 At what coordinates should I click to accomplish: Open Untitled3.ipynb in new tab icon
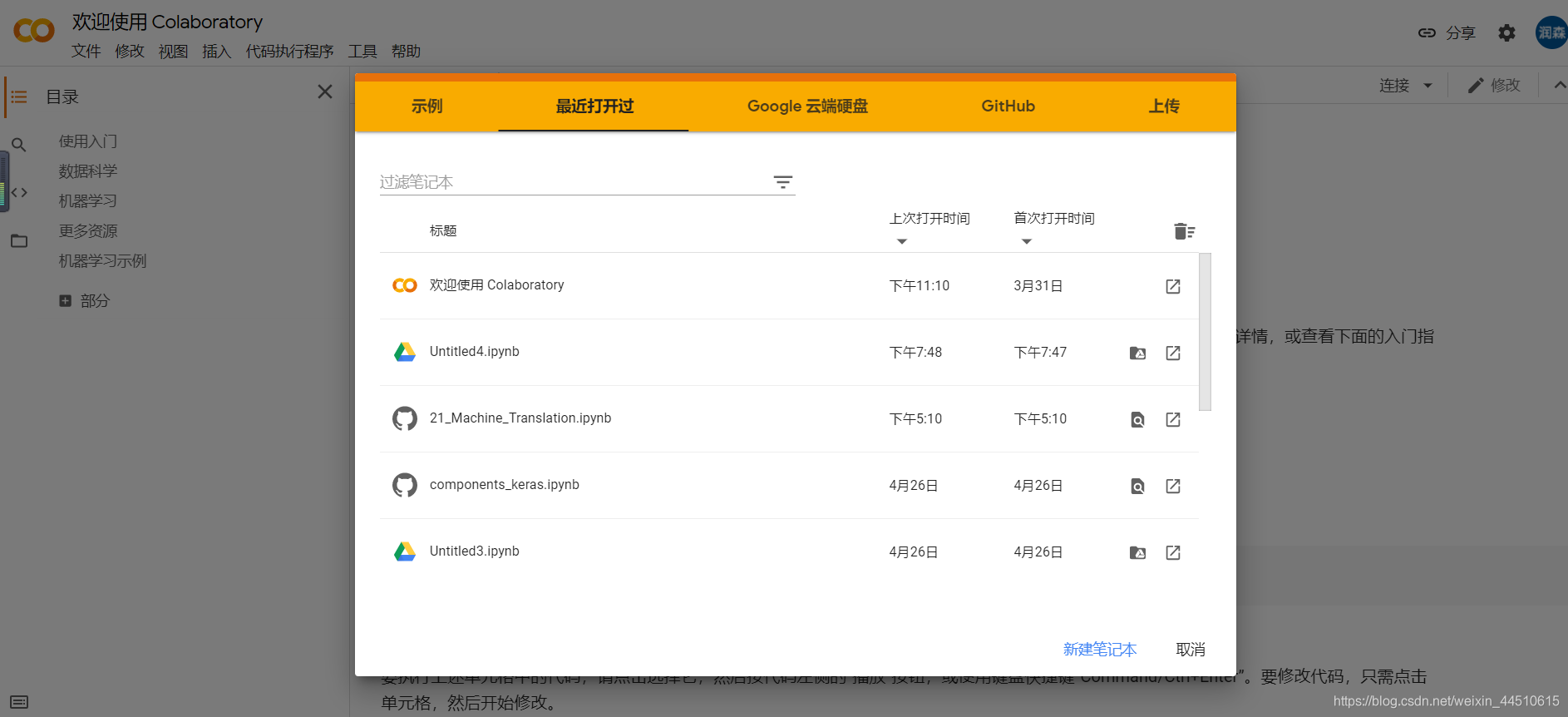[1173, 552]
